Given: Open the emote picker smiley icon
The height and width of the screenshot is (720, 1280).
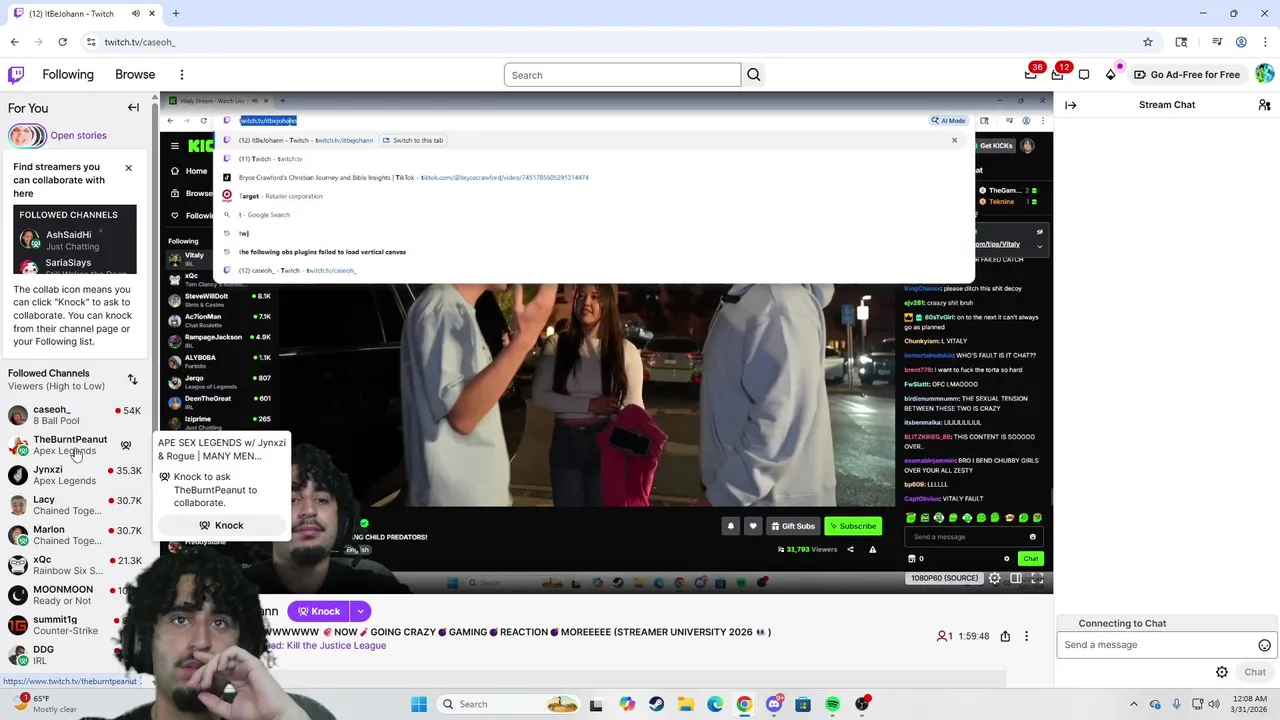Looking at the screenshot, I should (x=1264, y=645).
